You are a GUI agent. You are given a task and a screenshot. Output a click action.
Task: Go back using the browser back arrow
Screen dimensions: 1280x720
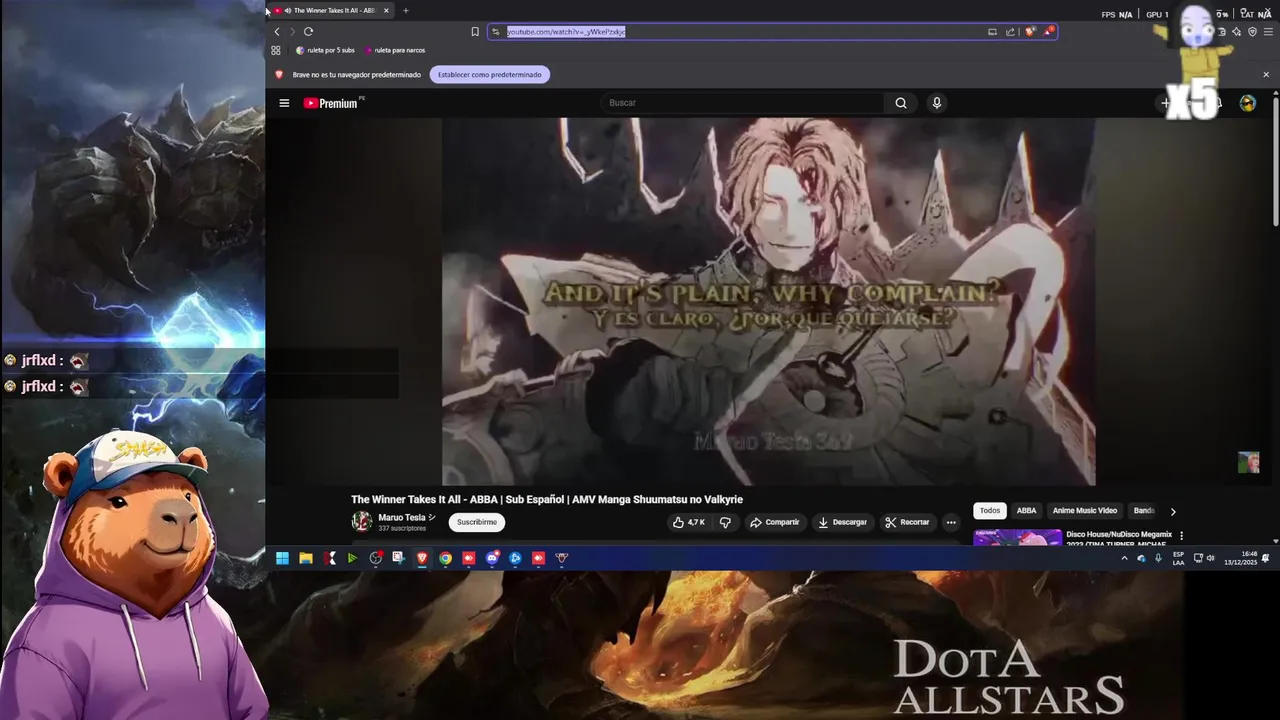(277, 31)
